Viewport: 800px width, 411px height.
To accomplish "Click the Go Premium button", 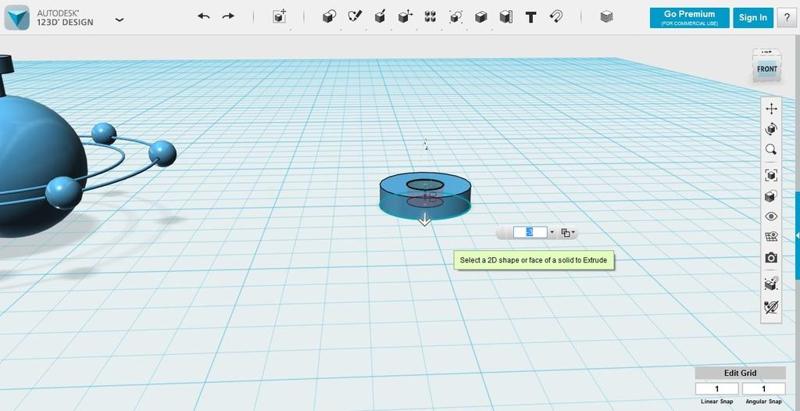I will coord(688,17).
